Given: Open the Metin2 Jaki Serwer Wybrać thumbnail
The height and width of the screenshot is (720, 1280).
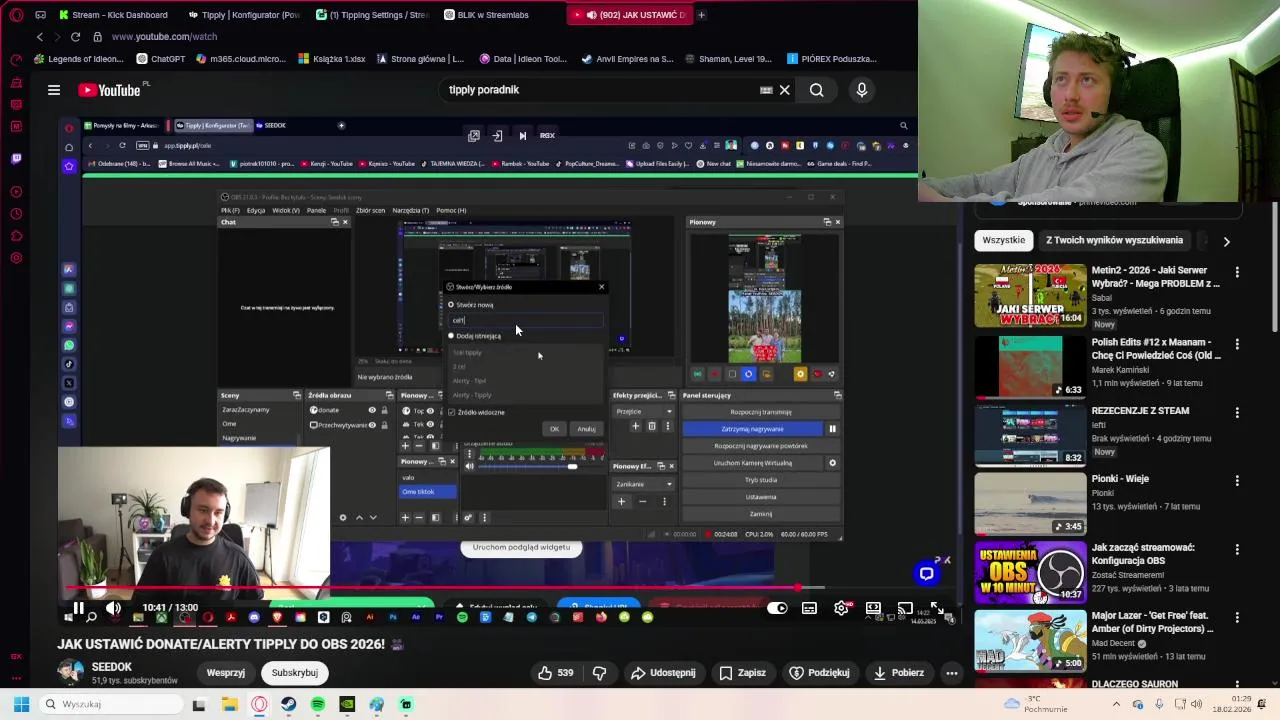Looking at the screenshot, I should 1030,295.
